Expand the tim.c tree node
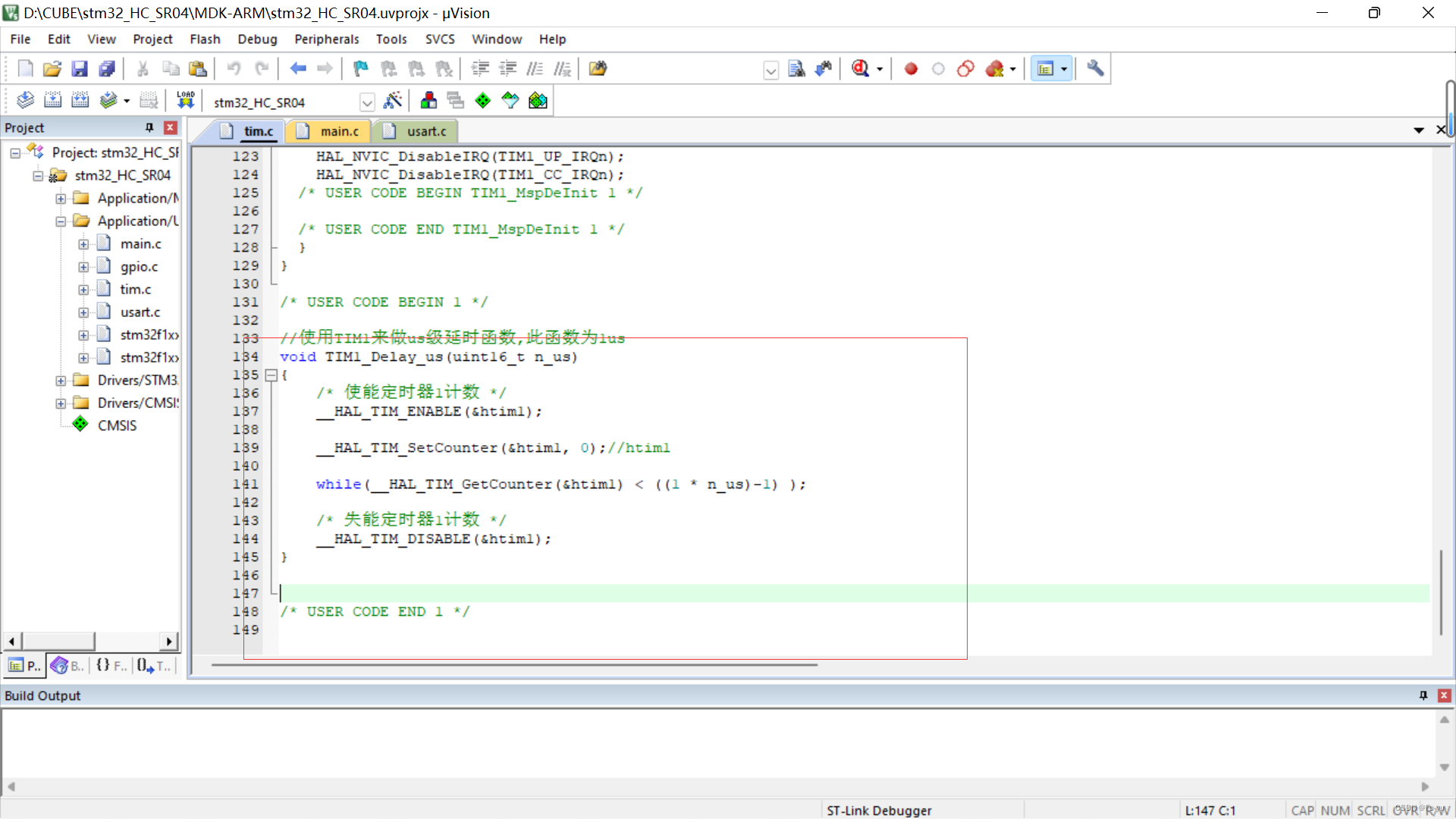 click(83, 290)
